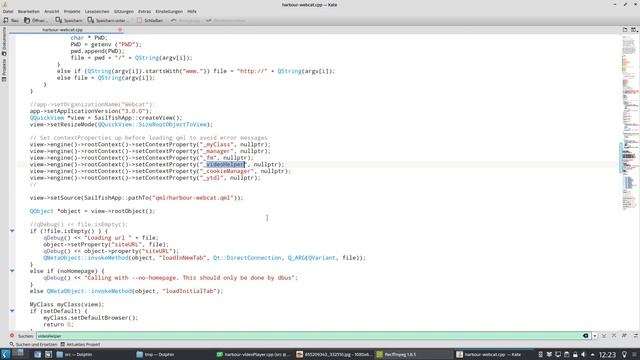Collapse the 'if (!file.isEmpty())' code fold marker

(12, 231)
